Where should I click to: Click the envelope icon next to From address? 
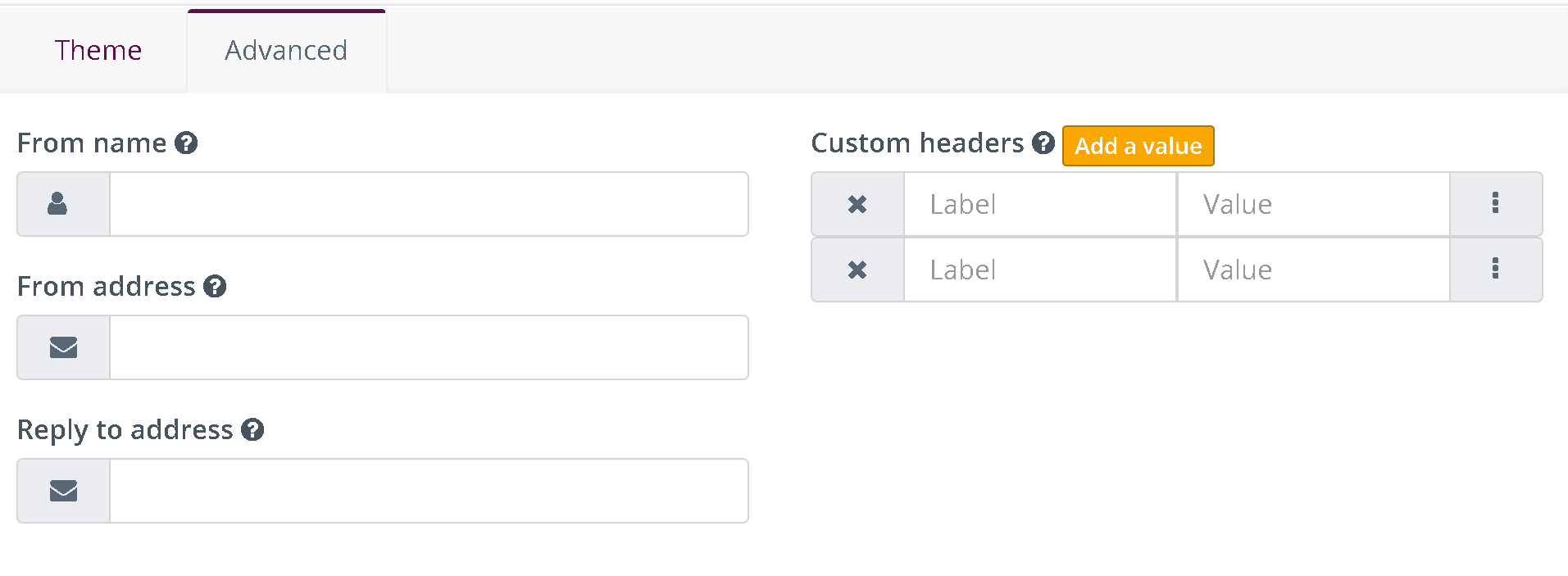pyautogui.click(x=61, y=347)
